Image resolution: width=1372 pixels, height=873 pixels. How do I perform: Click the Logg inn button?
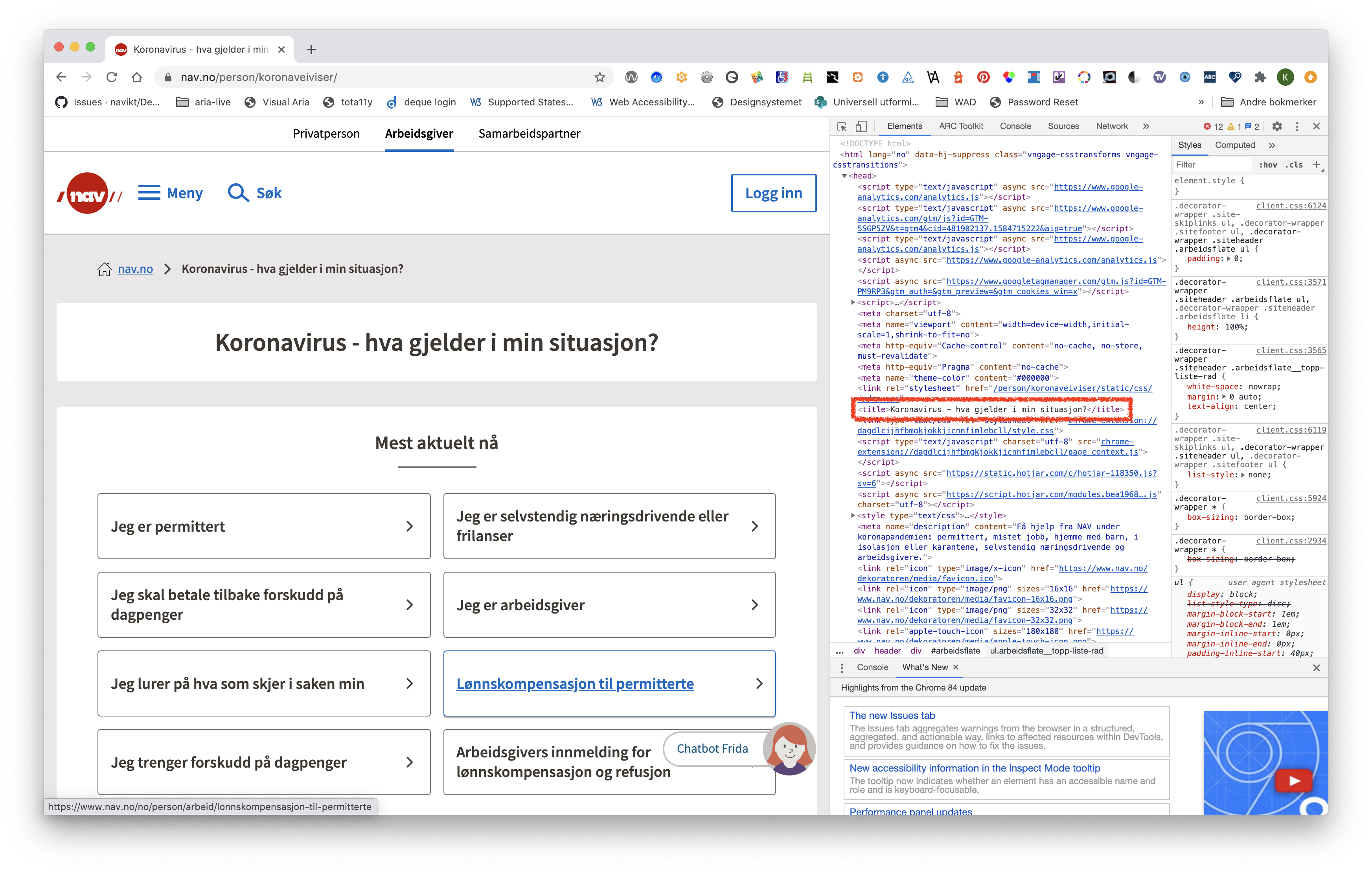click(773, 193)
